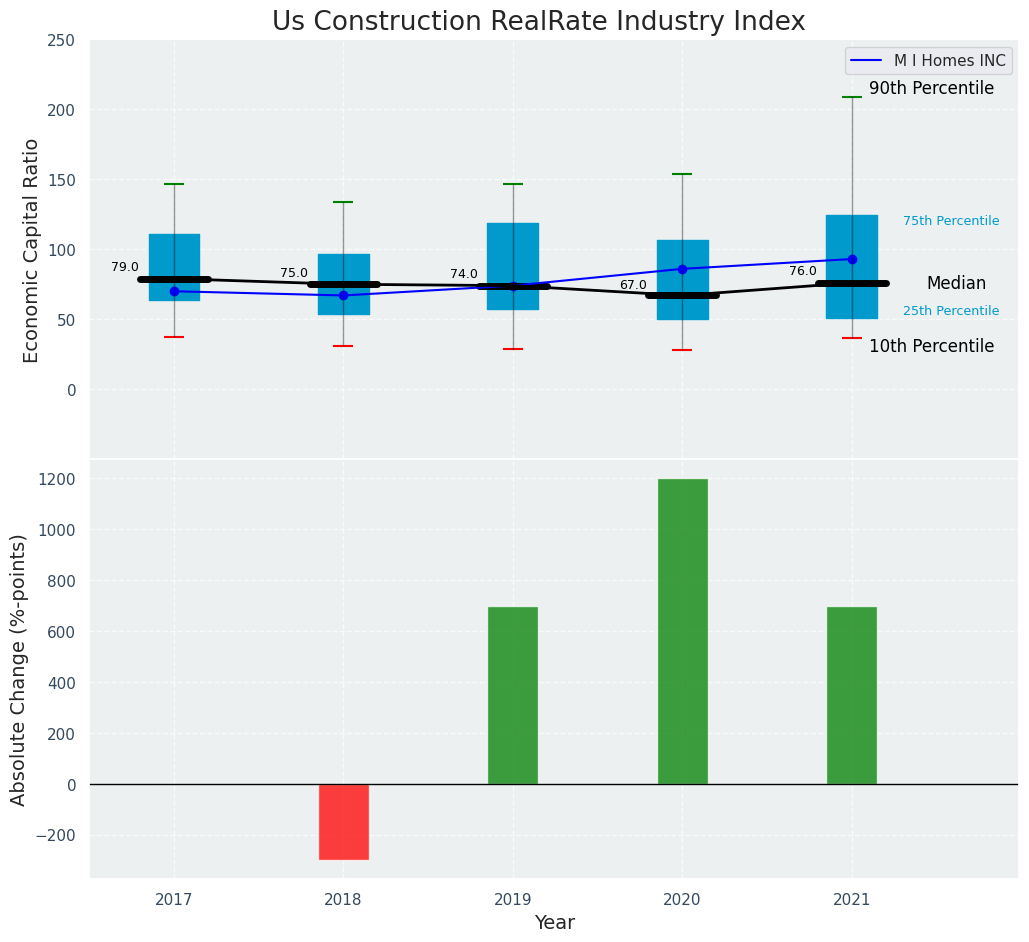Click the tallest green bar for 2020
Viewport: 1029px width, 942px height.
[682, 631]
